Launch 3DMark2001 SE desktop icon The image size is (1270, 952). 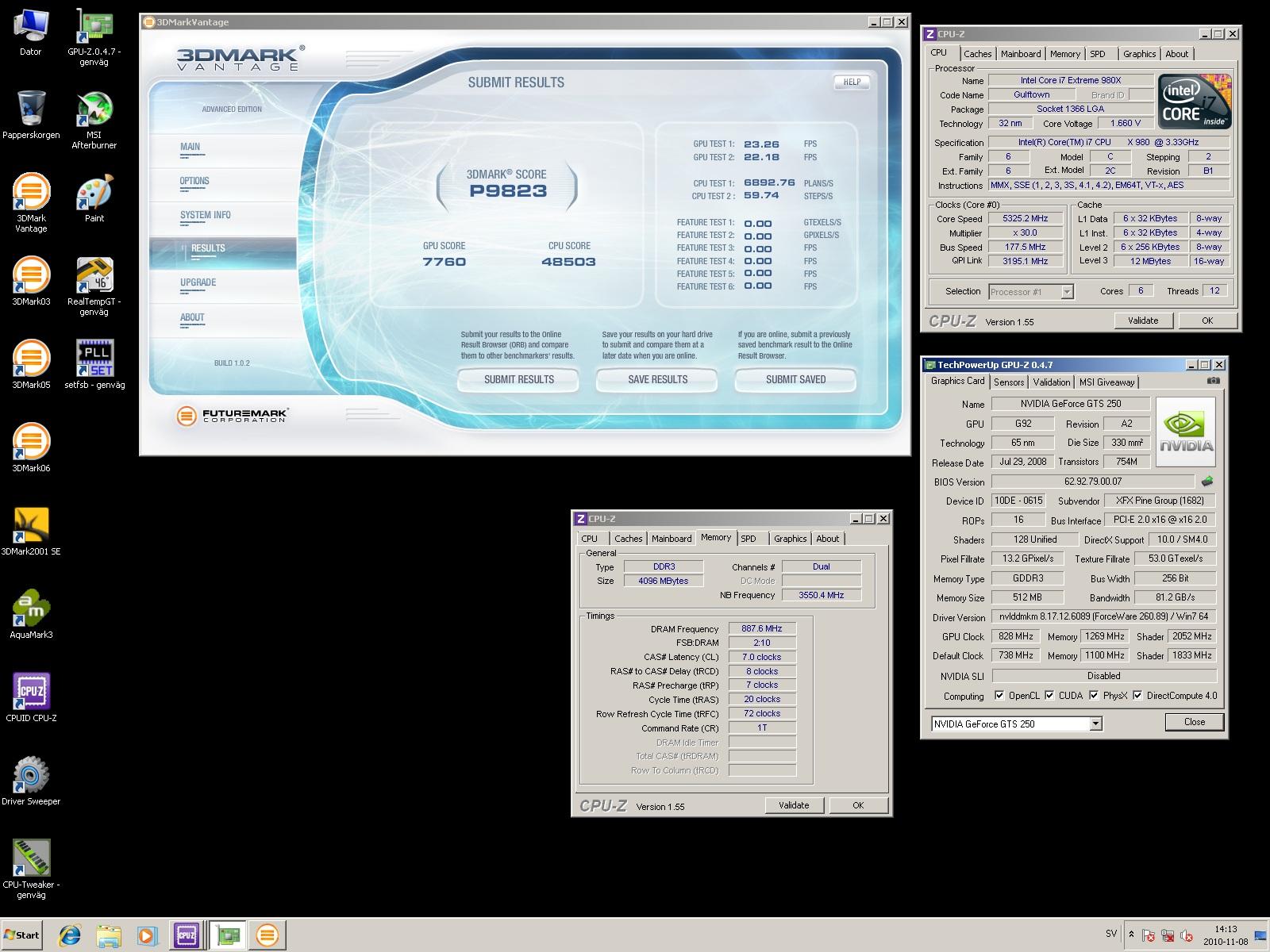pyautogui.click(x=31, y=532)
